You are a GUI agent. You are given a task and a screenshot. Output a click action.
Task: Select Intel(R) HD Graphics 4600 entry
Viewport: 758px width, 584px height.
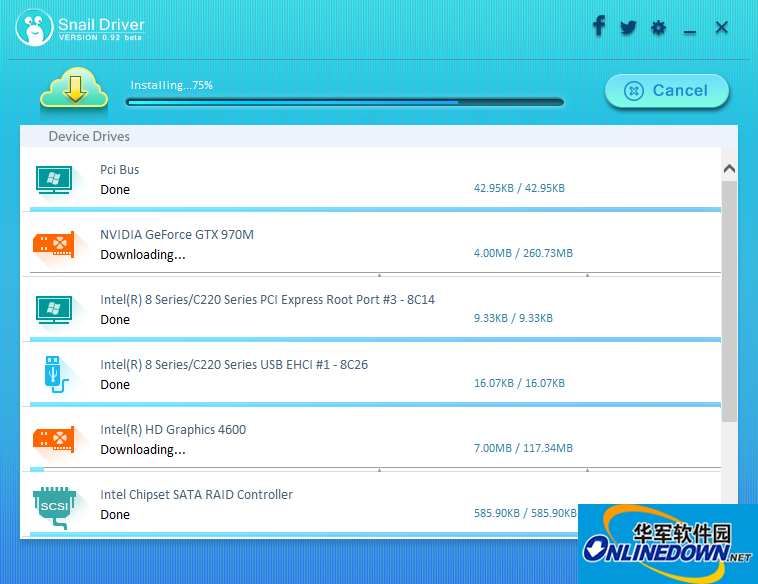[x=173, y=429]
